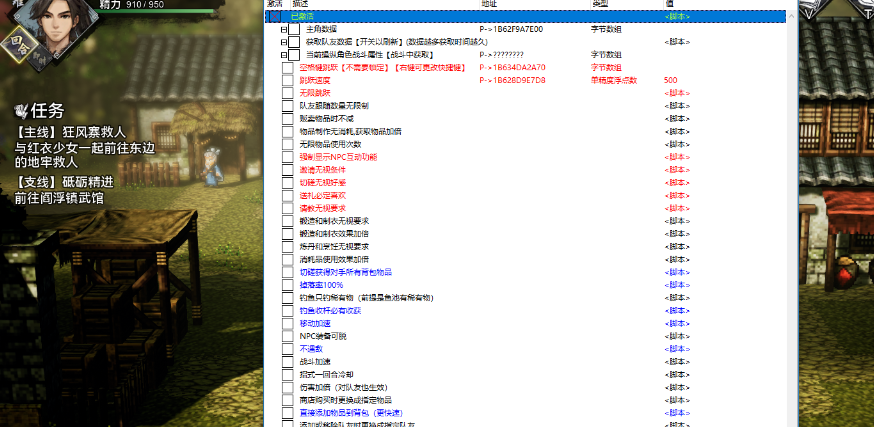Image resolution: width=874 pixels, height=427 pixels.
Task: Select the 炼丹和烹饪无视要求 row description
Action: click(x=334, y=248)
